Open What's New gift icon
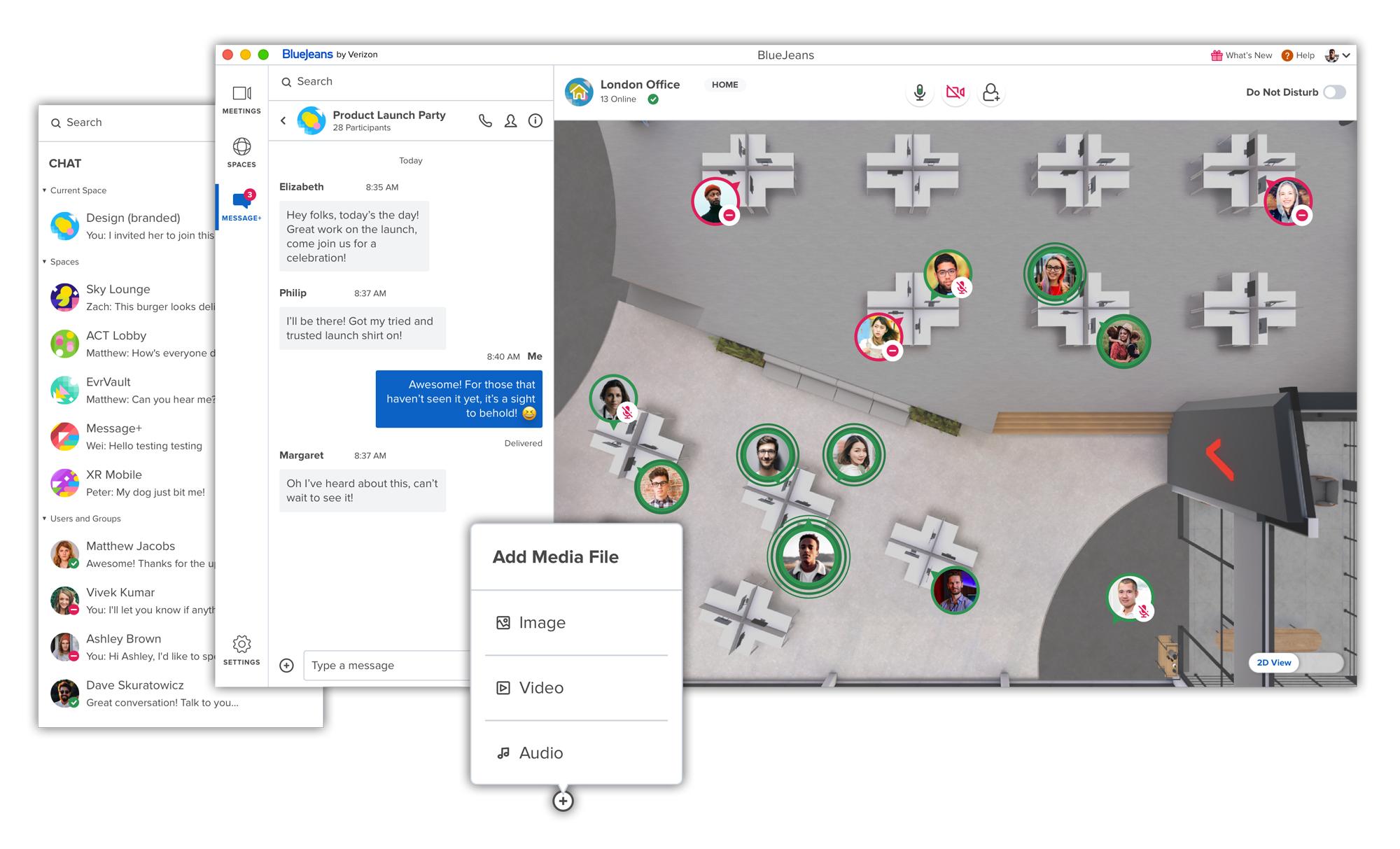This screenshot has height=849, width=1400. coord(1217,55)
